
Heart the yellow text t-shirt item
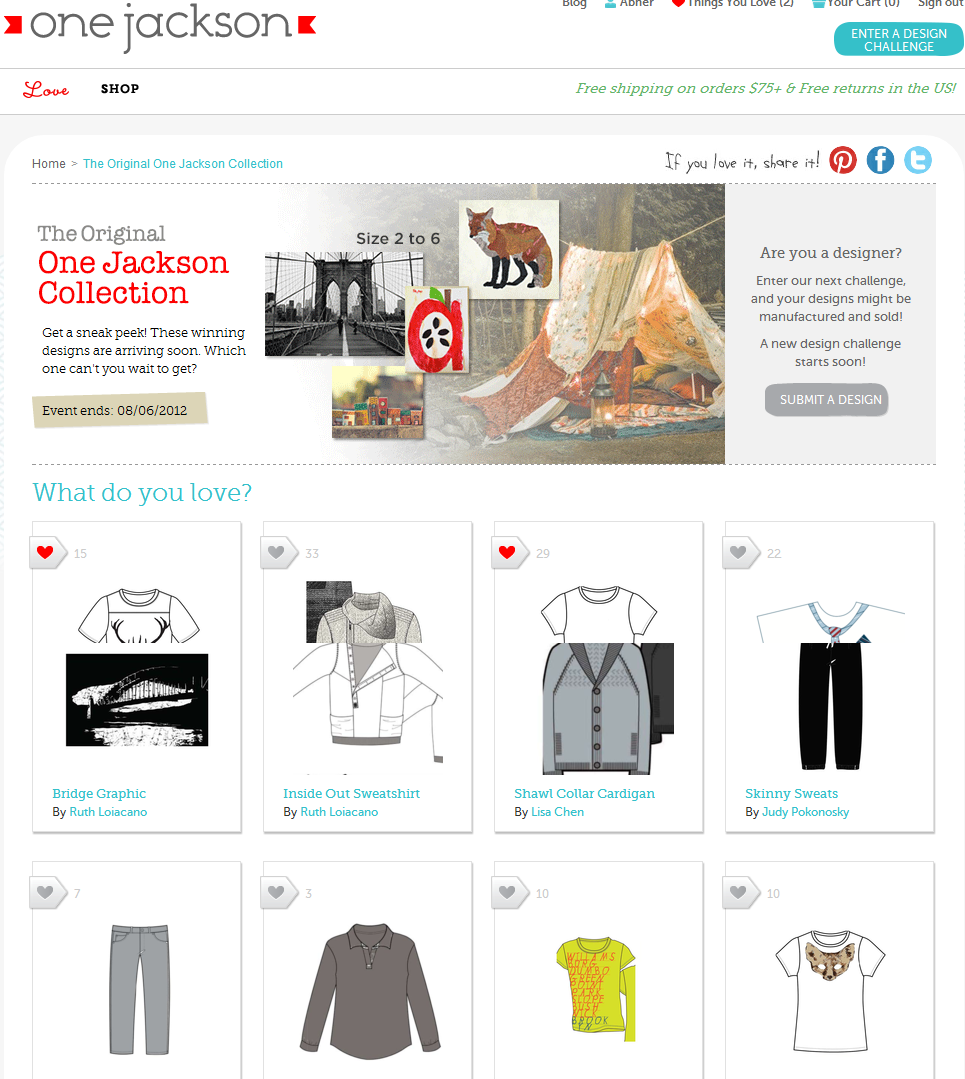507,893
